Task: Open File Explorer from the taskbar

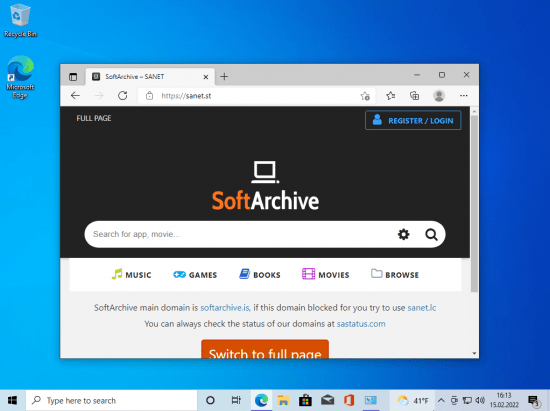Action: click(283, 400)
